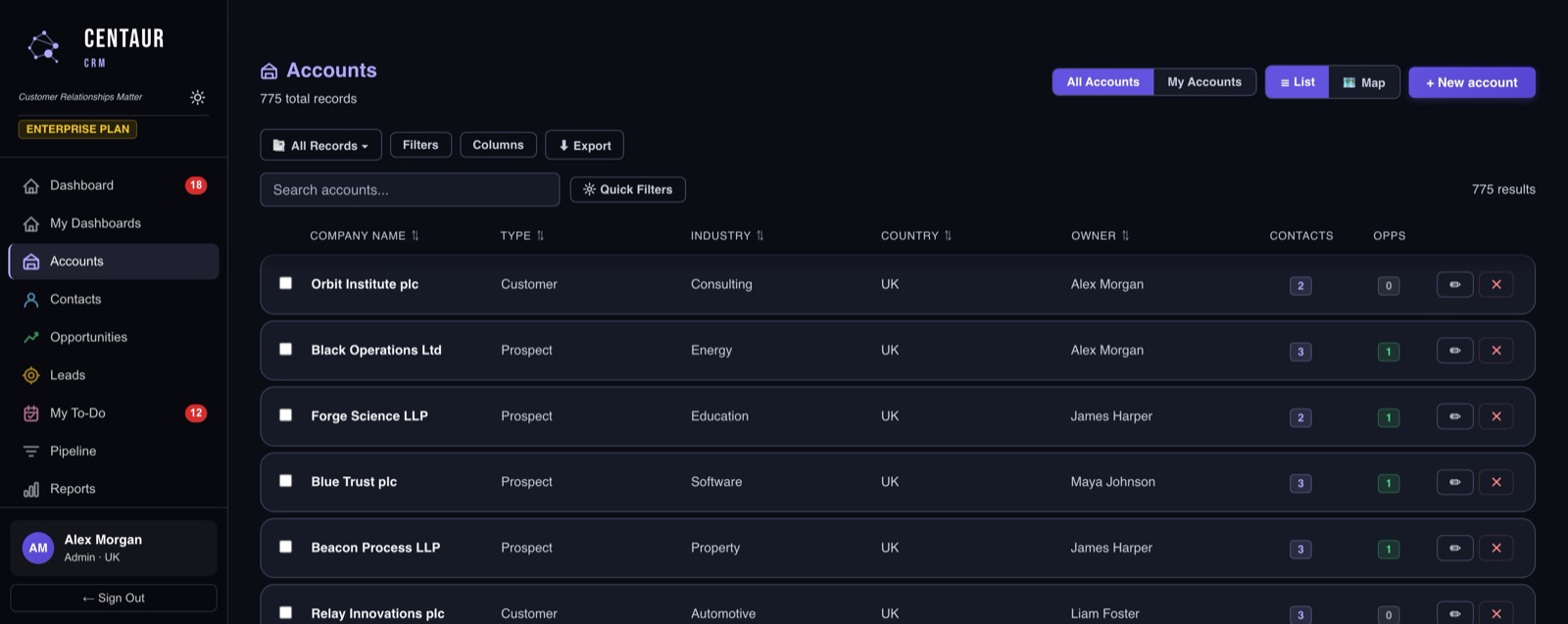Delete the Blue Trust plc account
Viewport: 1568px width, 624px height.
pos(1496,482)
